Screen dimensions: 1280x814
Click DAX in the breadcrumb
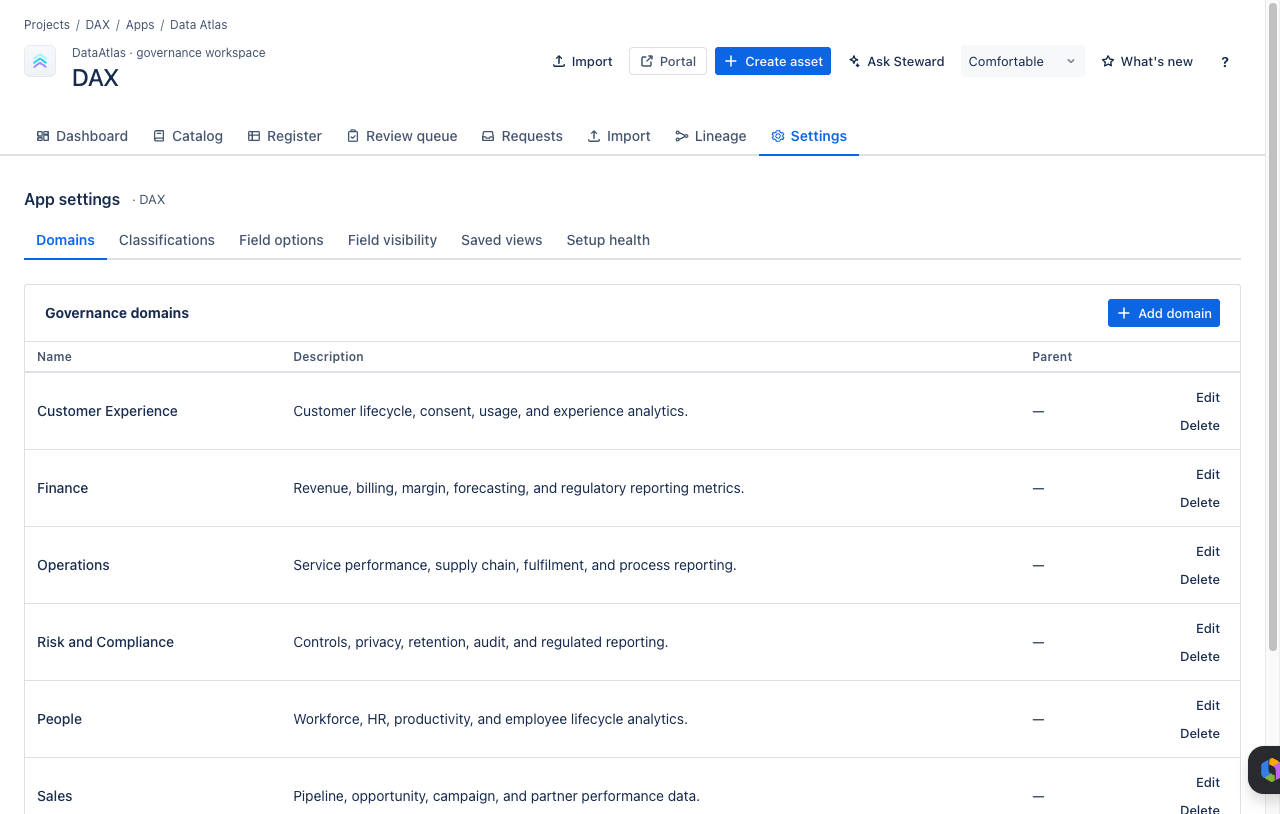(x=97, y=25)
